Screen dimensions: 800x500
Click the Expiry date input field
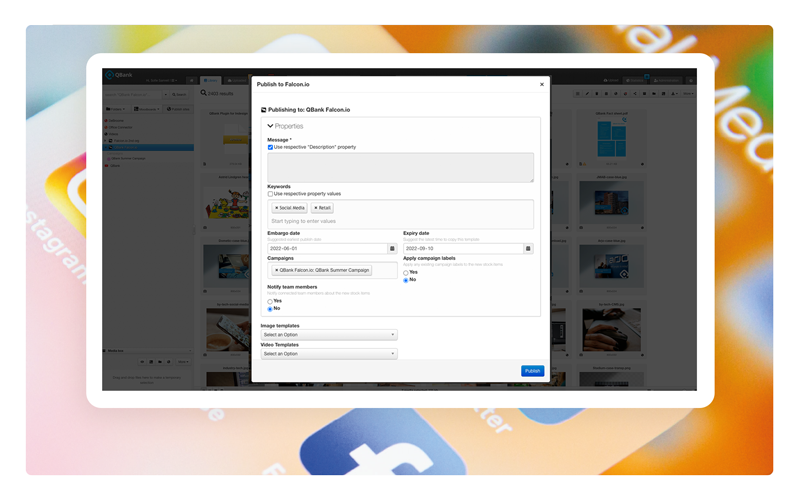click(x=463, y=248)
